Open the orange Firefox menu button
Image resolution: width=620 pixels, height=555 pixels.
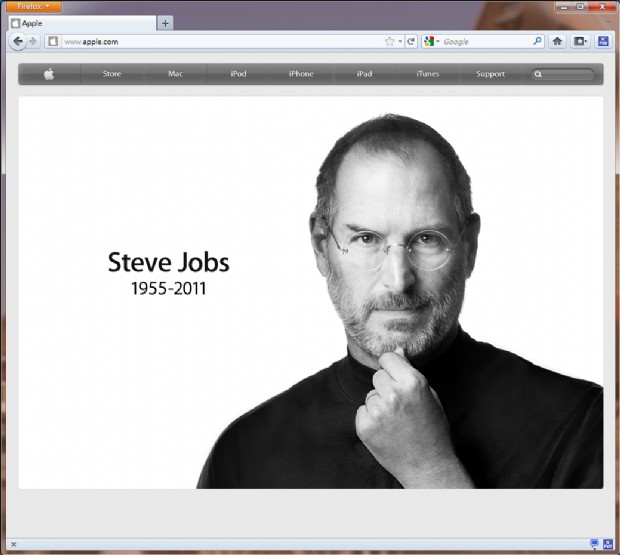point(32,6)
